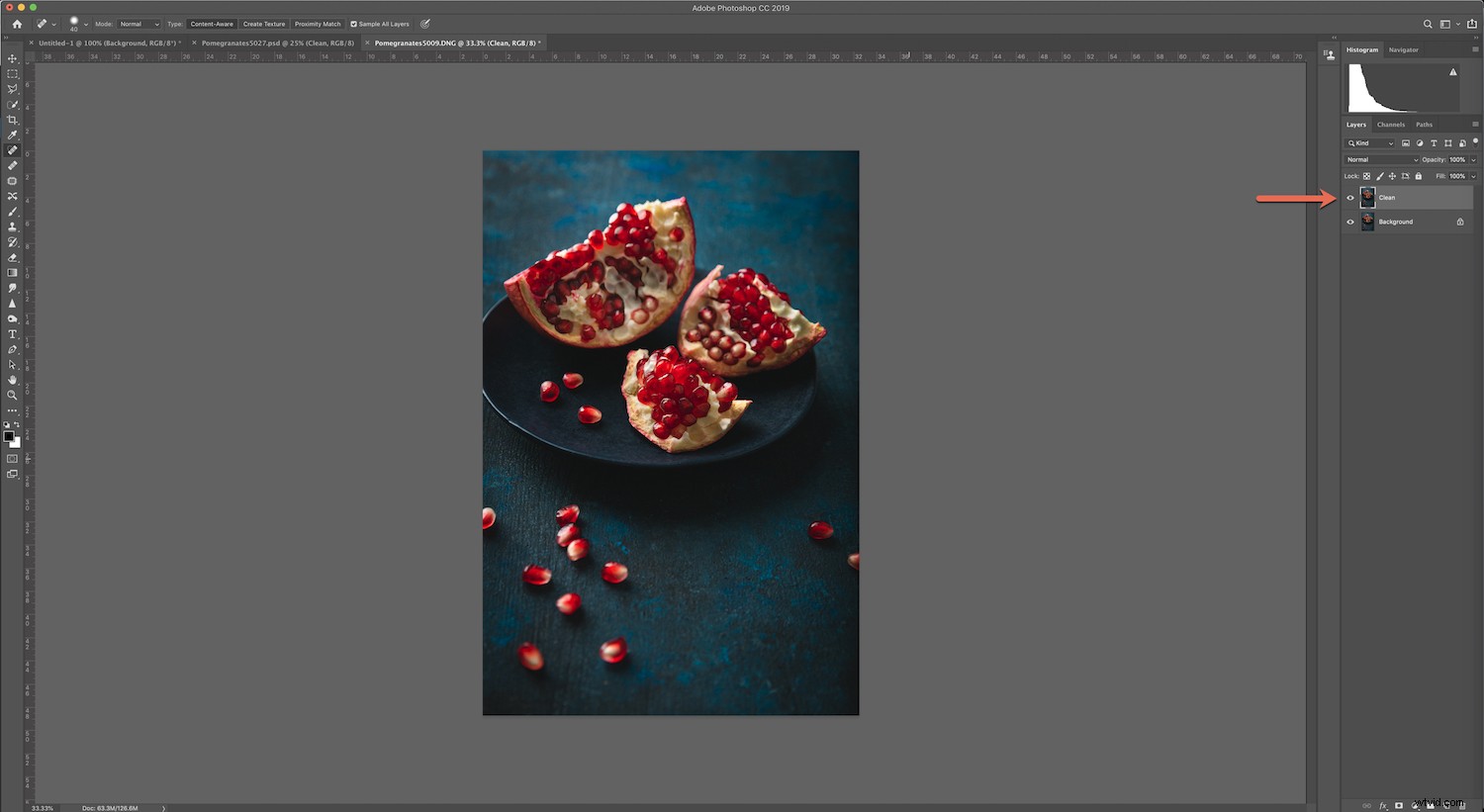Click the Photoshop Home button
The image size is (1484, 812).
[x=16, y=24]
